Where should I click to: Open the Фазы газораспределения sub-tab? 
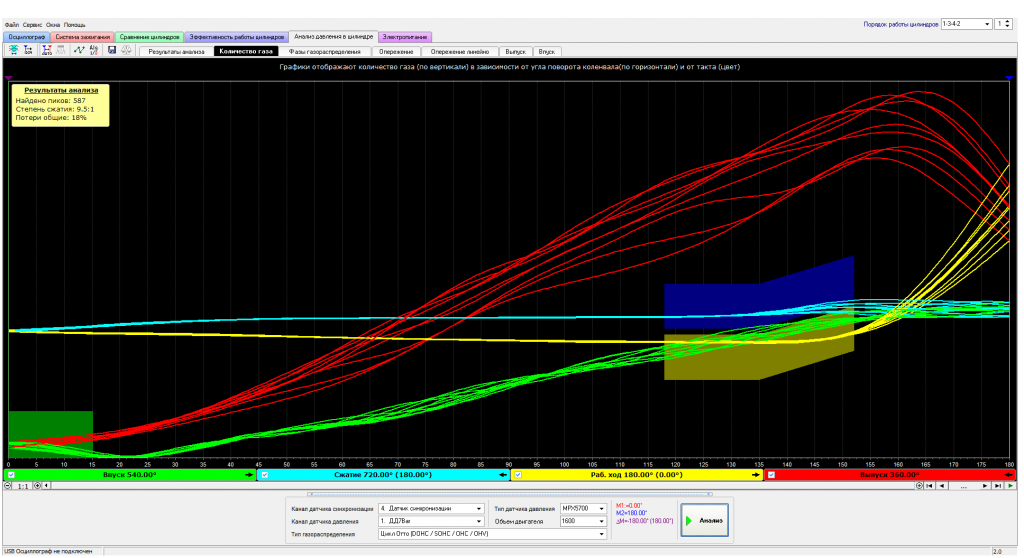pos(325,52)
